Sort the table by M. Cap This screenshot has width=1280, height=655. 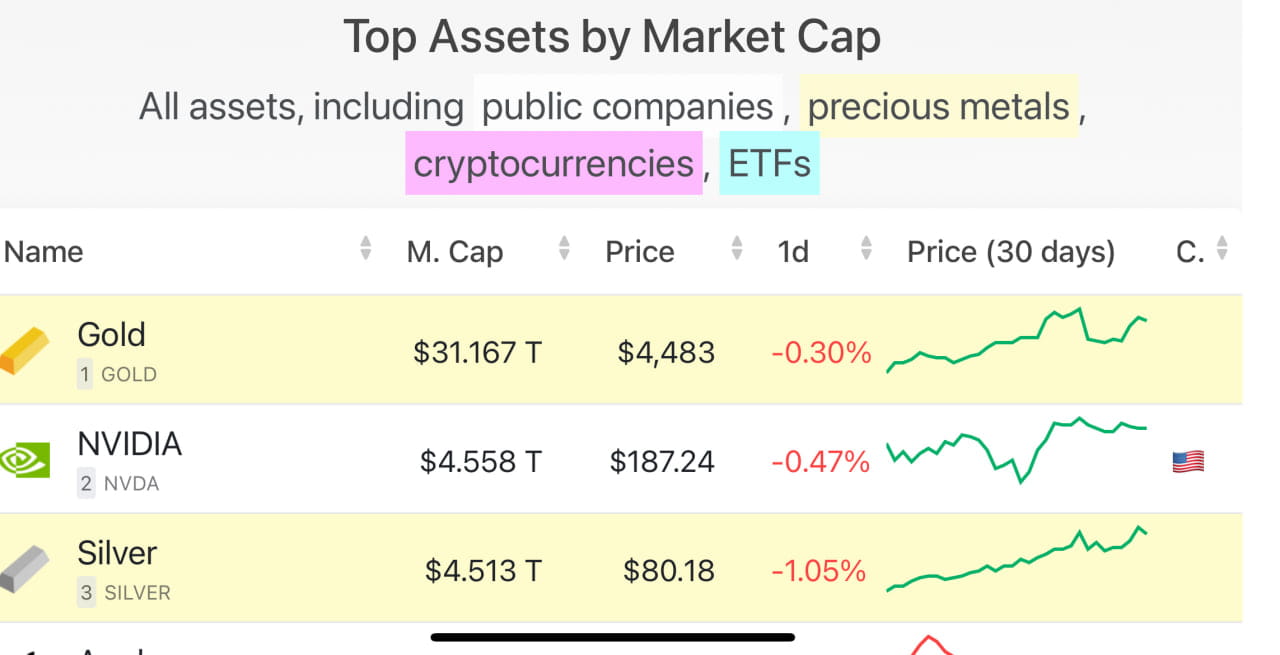pyautogui.click(x=455, y=251)
